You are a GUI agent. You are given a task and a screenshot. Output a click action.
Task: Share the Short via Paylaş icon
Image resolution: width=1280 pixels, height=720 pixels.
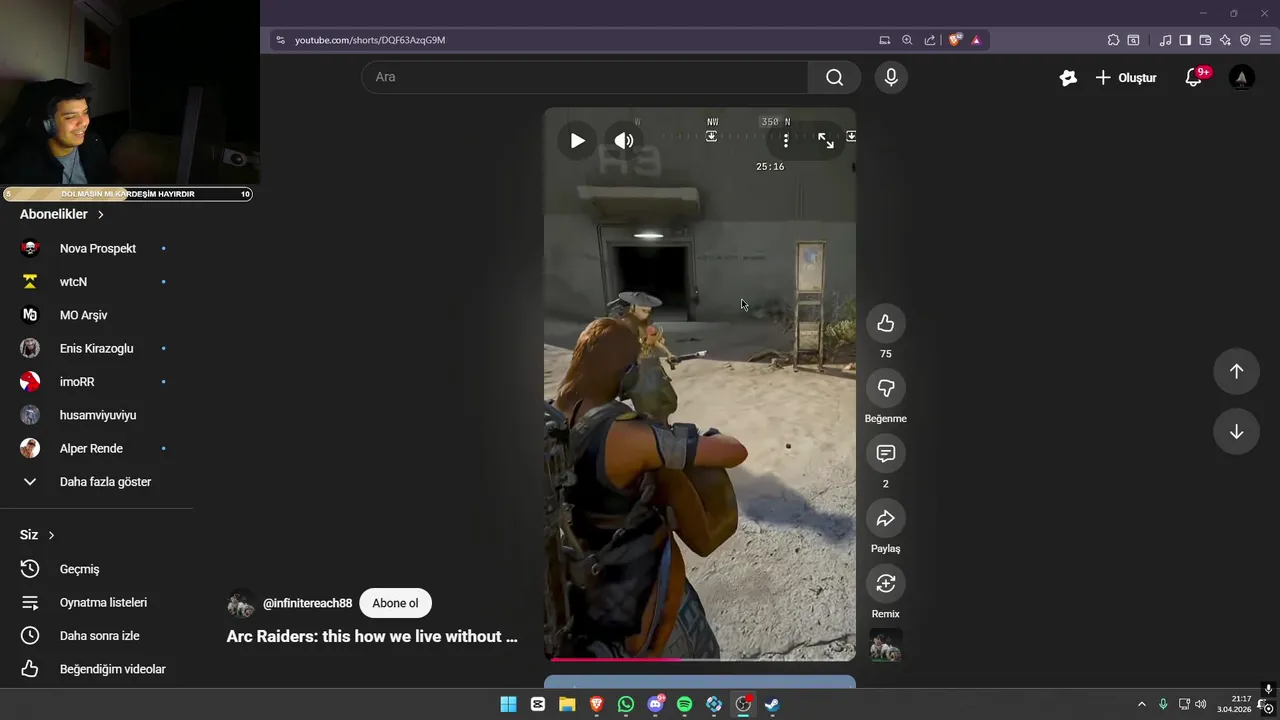[885, 518]
